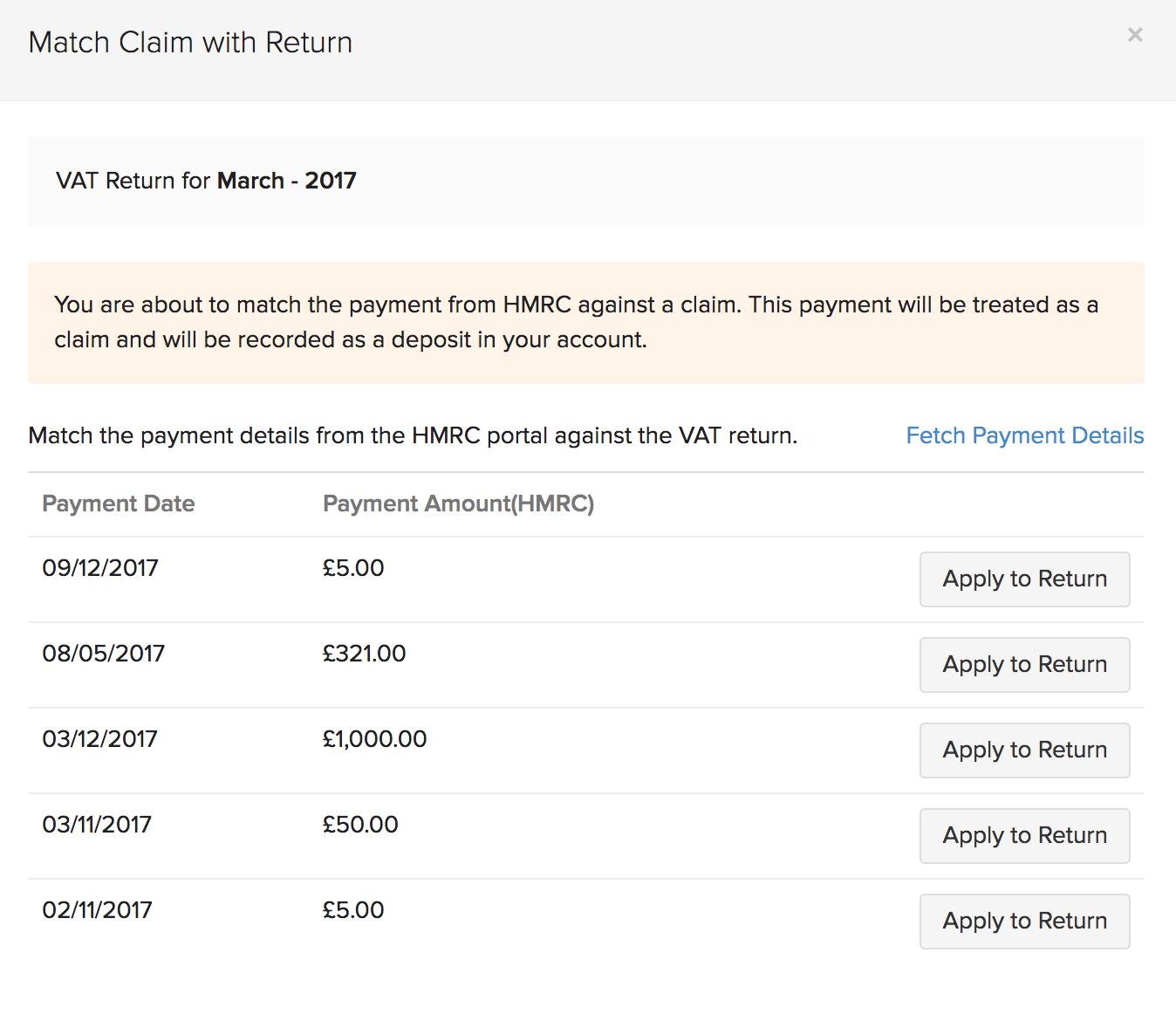Apply the £1,000.00 payment to the return
This screenshot has width=1176, height=1028.
point(1024,750)
